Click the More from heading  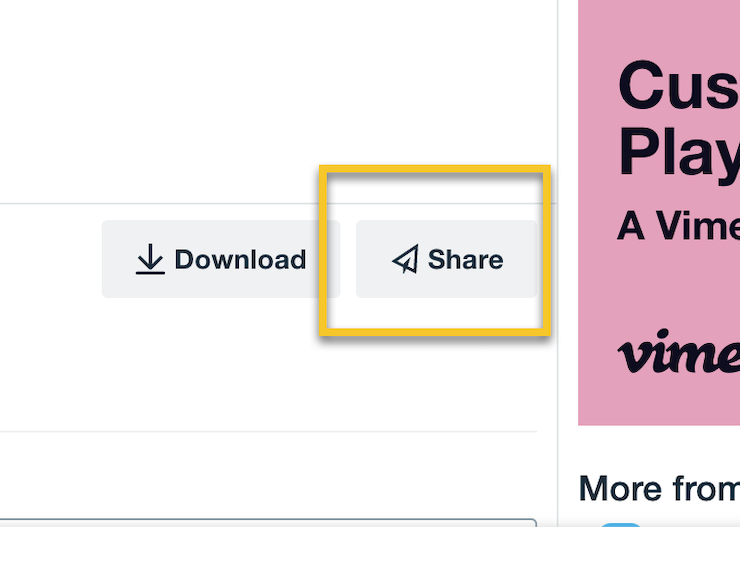click(659, 488)
